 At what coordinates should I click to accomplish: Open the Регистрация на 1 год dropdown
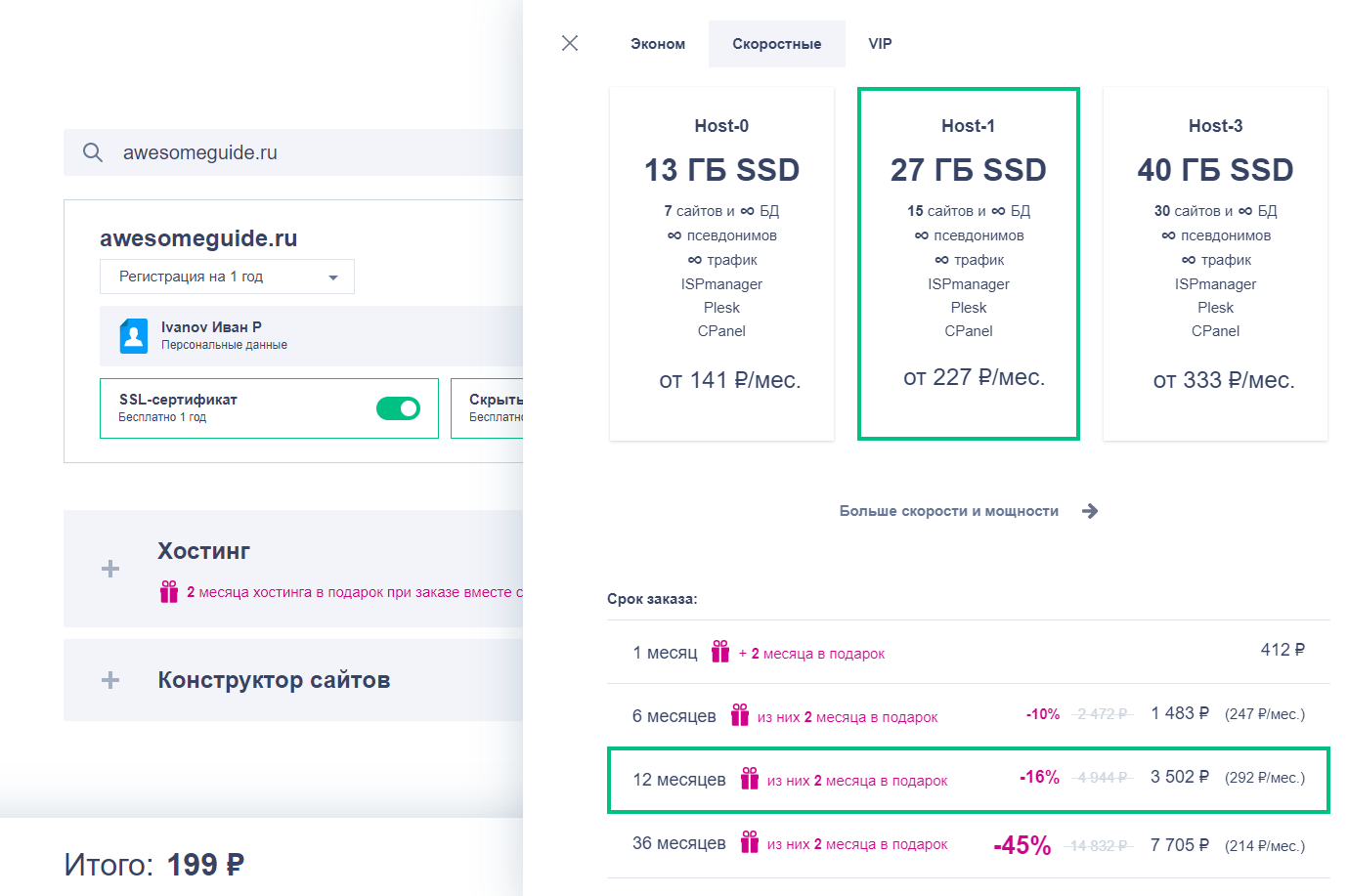(227, 277)
